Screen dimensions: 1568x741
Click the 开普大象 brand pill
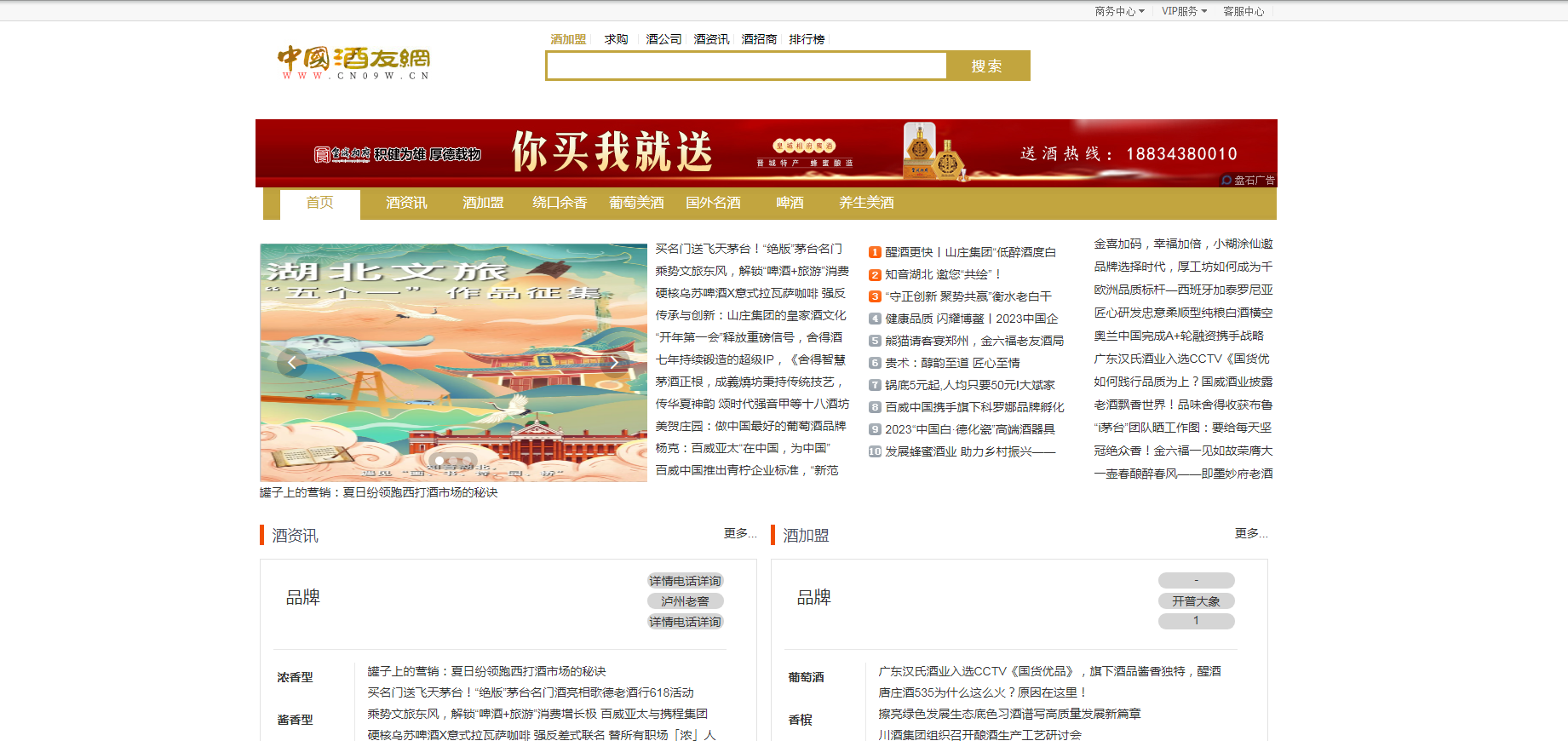pos(1196,601)
